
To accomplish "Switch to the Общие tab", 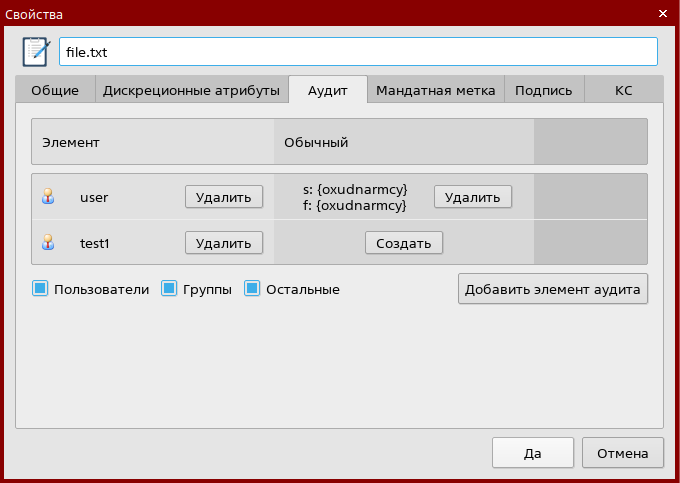I will point(55,90).
